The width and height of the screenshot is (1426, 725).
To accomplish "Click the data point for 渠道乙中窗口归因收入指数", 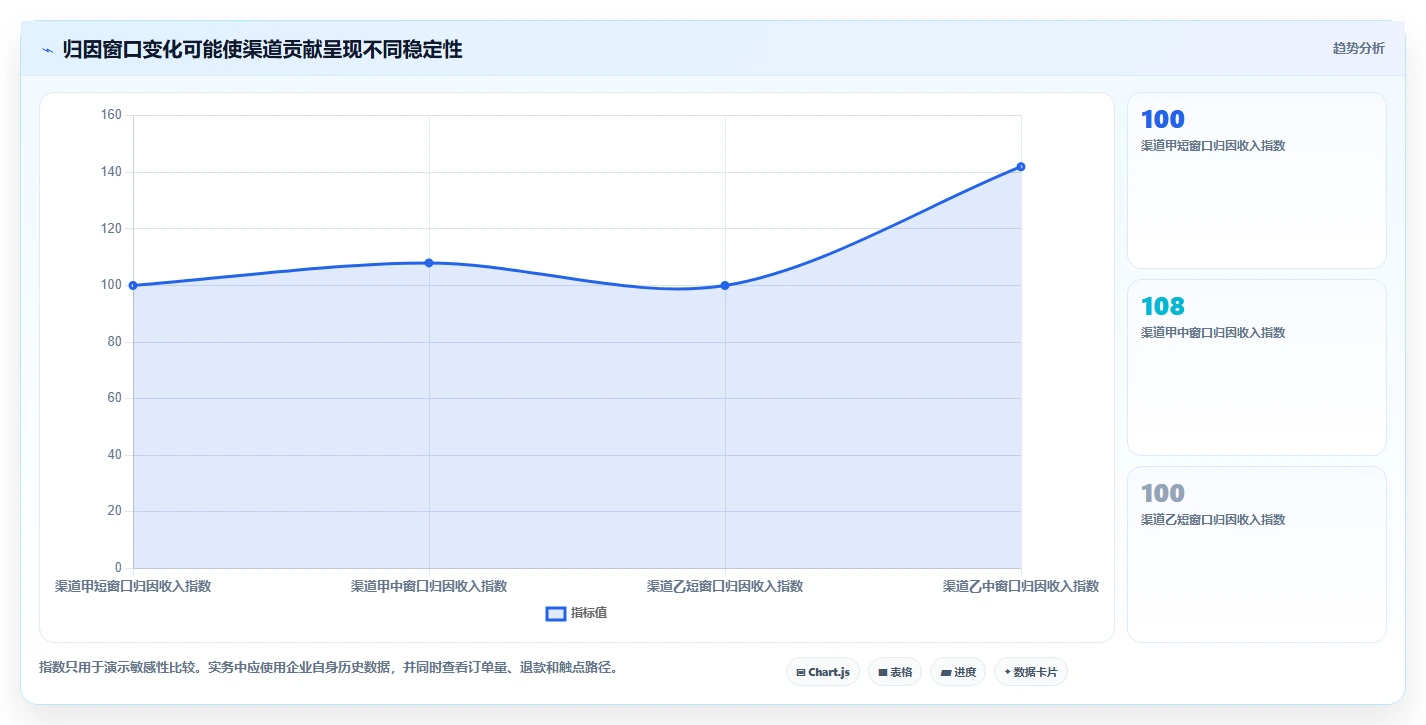I will click(1021, 167).
